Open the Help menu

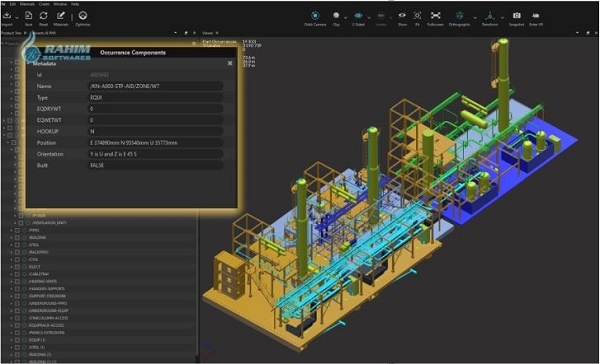75,4
